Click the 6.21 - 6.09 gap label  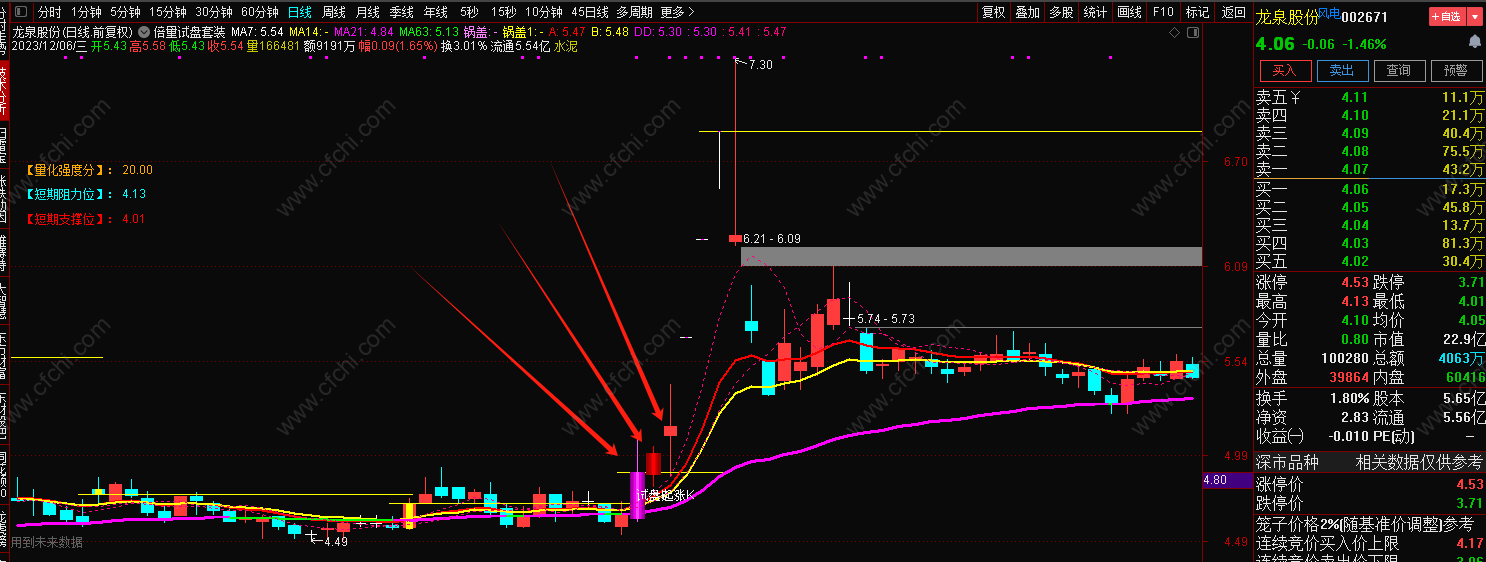pos(772,239)
